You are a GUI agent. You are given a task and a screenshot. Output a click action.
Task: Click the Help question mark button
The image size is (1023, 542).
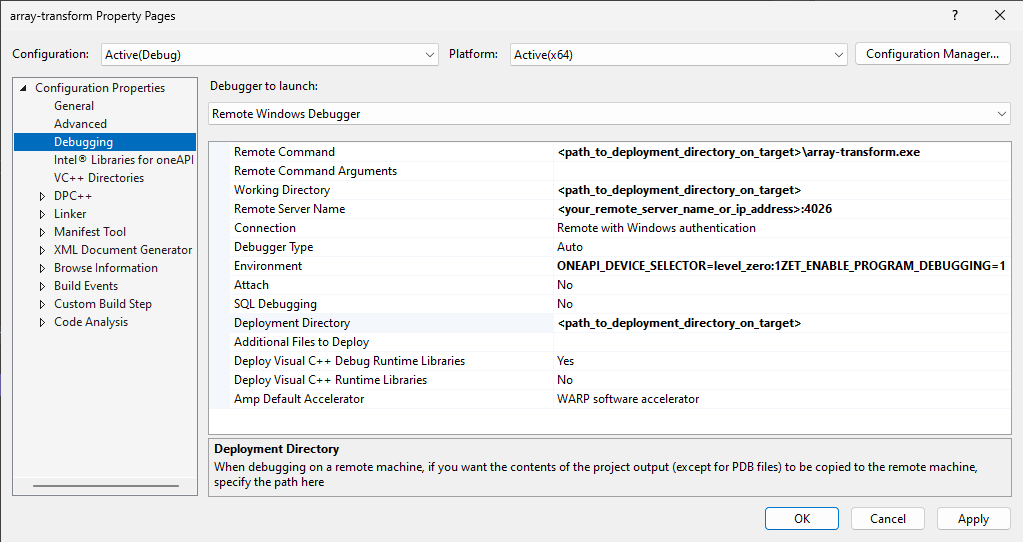pos(954,15)
